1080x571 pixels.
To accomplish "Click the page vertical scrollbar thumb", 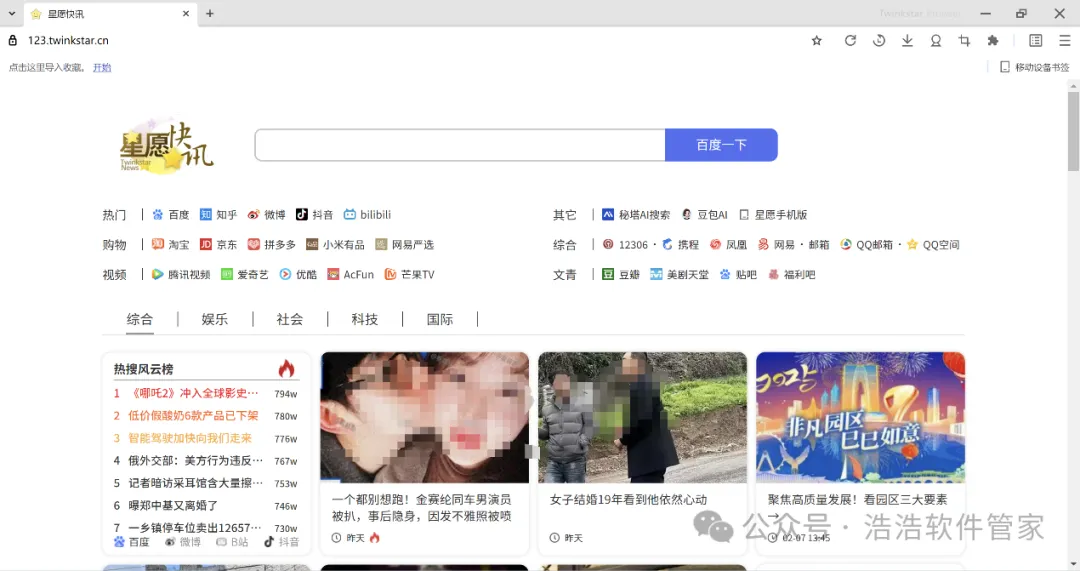I will click(1073, 131).
